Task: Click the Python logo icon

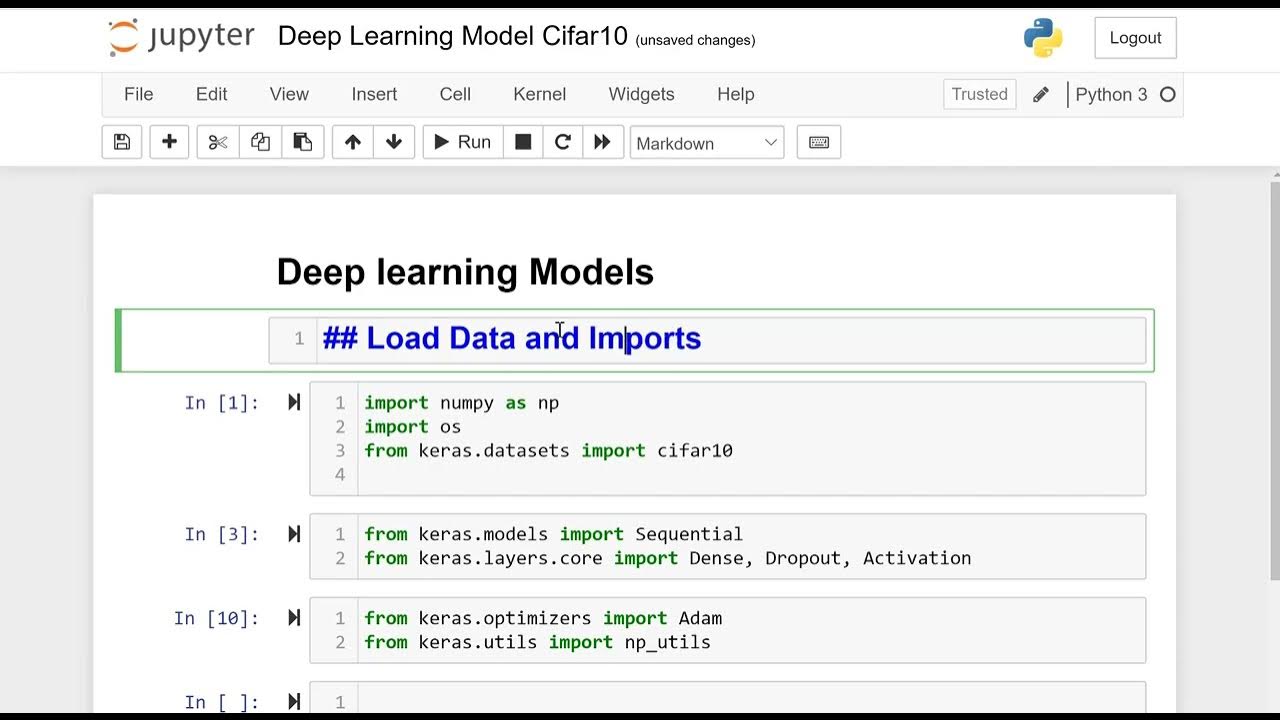Action: coord(1043,38)
